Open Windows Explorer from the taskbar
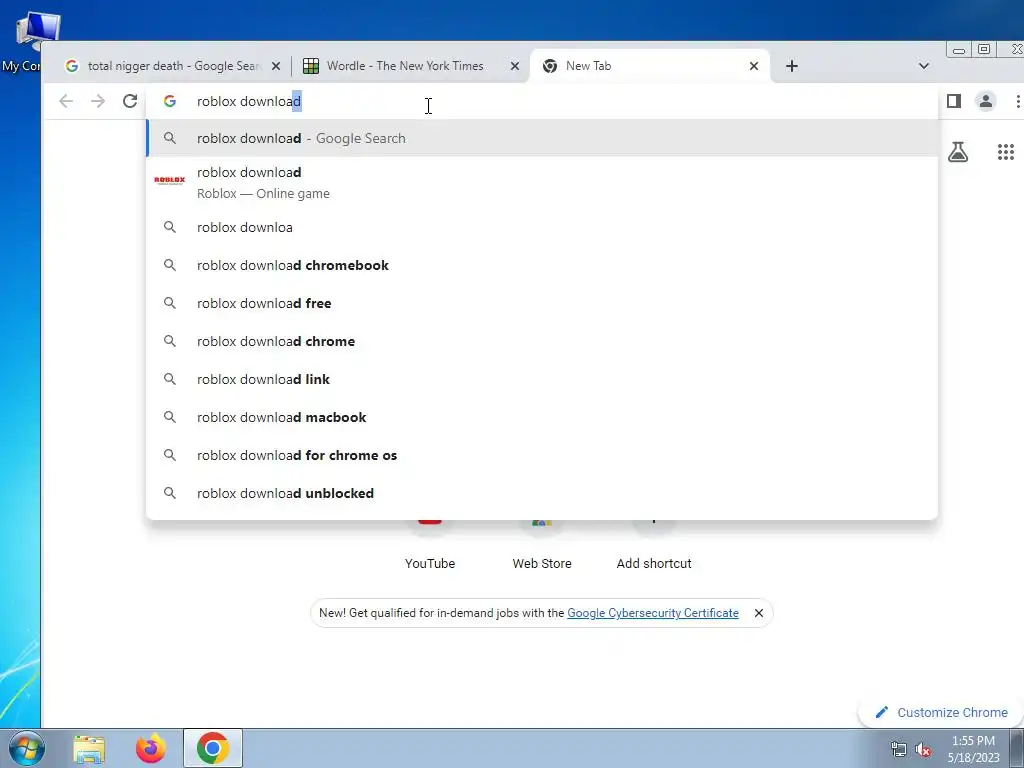 (x=89, y=749)
